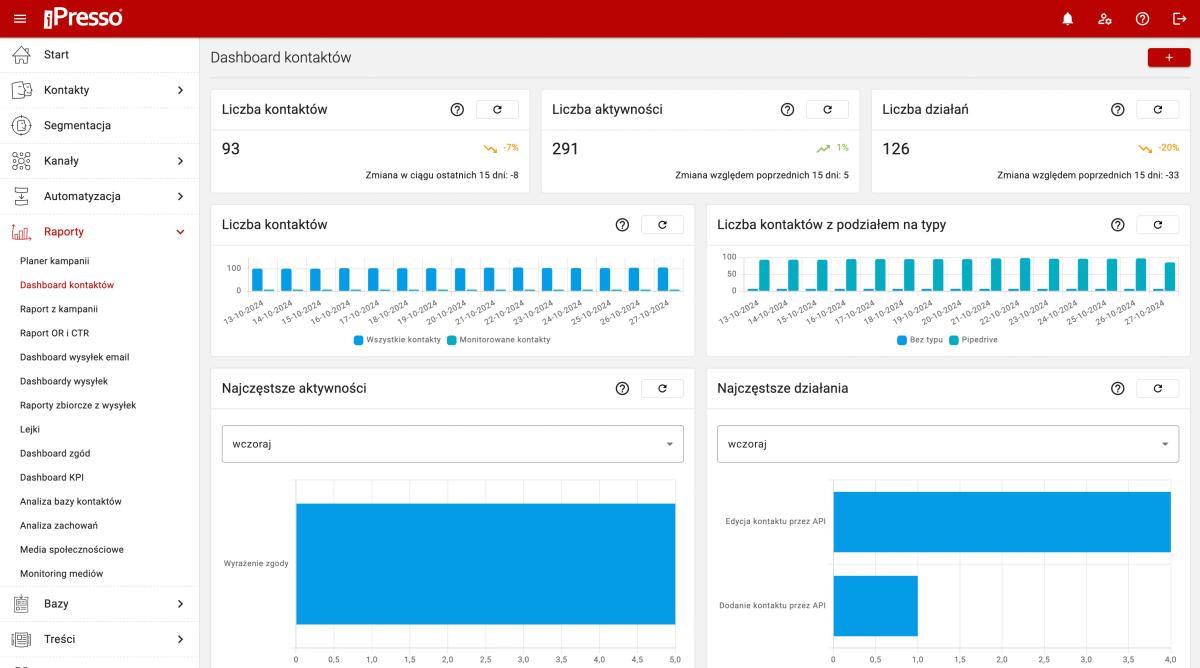1200x668 pixels.
Task: Click the red plus add button
Action: [1169, 58]
